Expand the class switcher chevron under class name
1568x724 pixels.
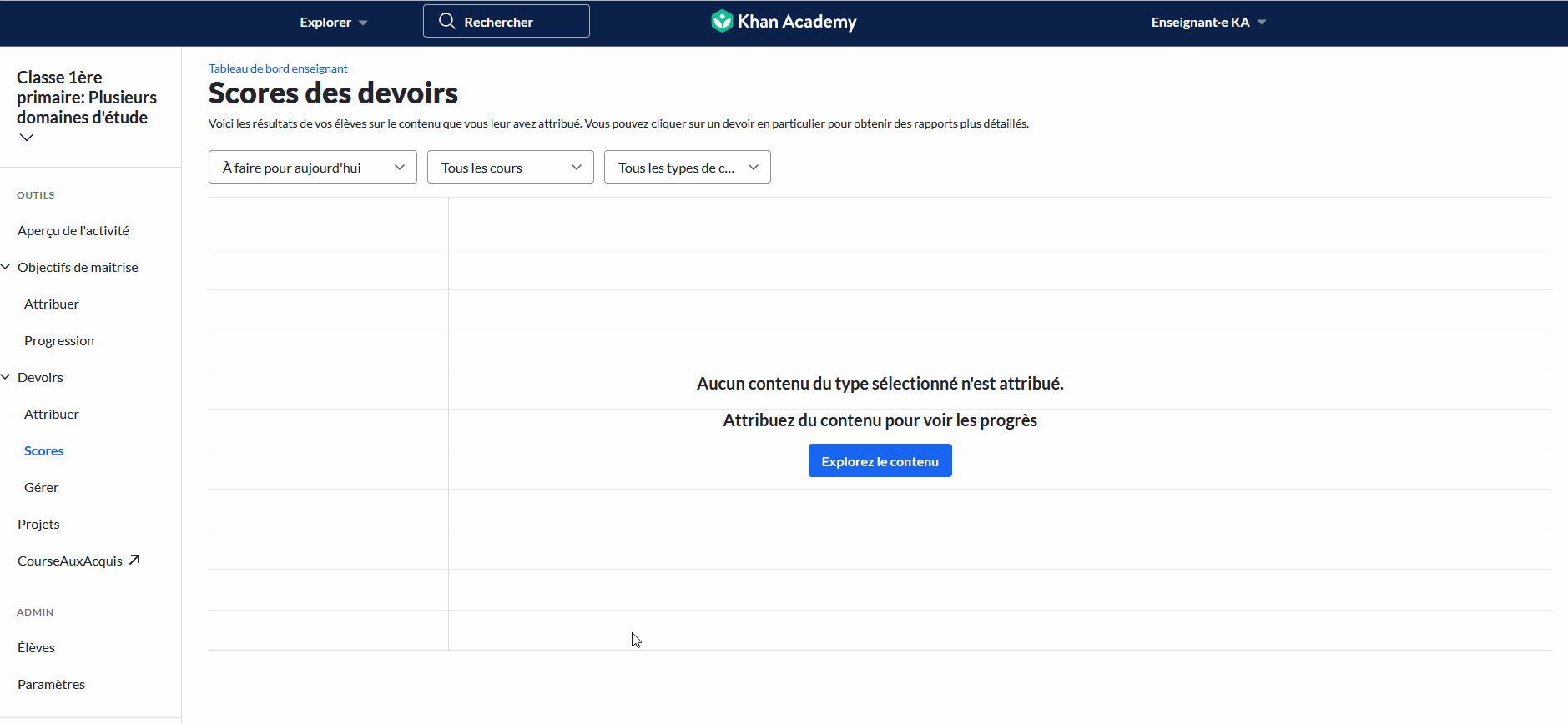click(x=27, y=138)
